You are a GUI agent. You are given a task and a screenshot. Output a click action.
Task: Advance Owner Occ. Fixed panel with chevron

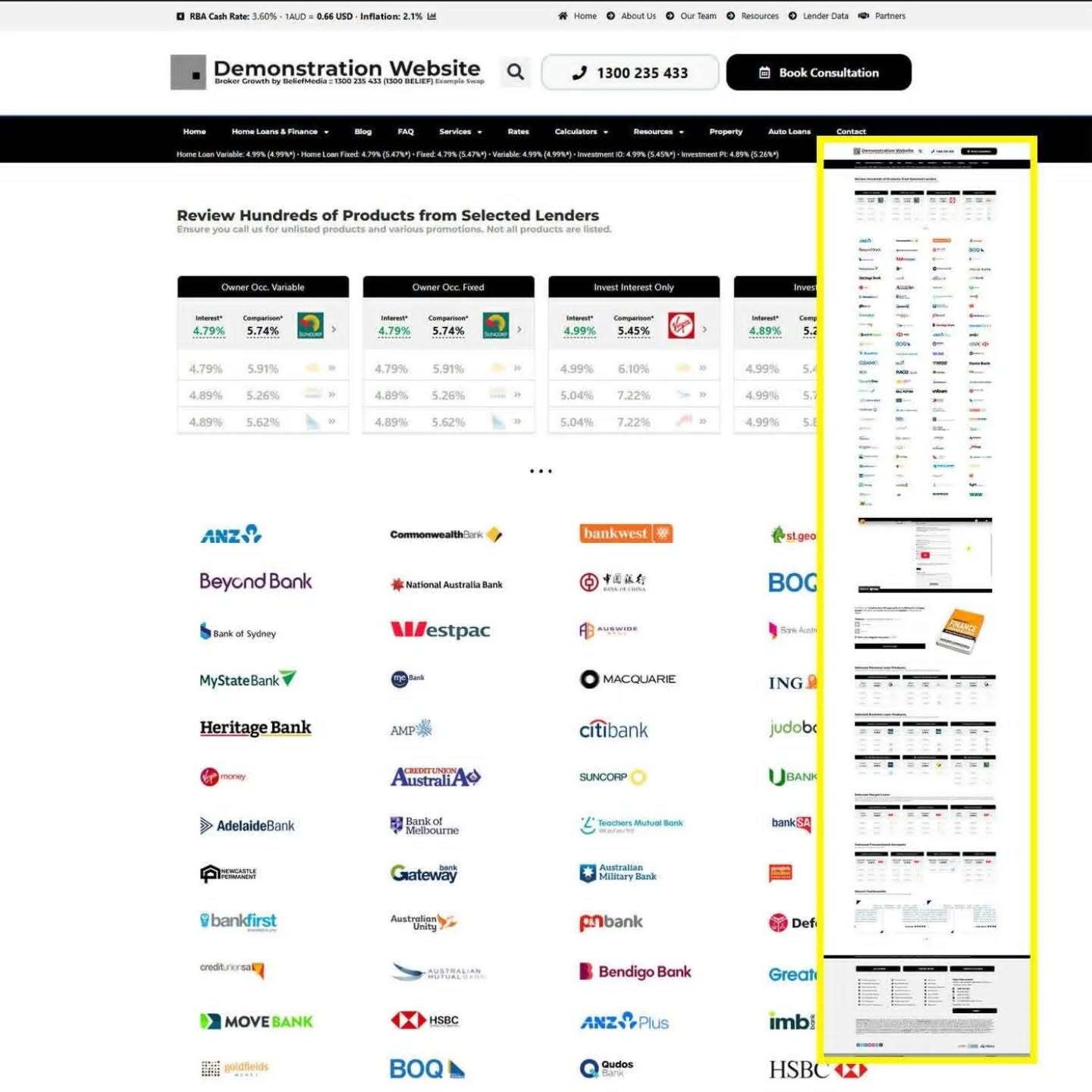(519, 329)
